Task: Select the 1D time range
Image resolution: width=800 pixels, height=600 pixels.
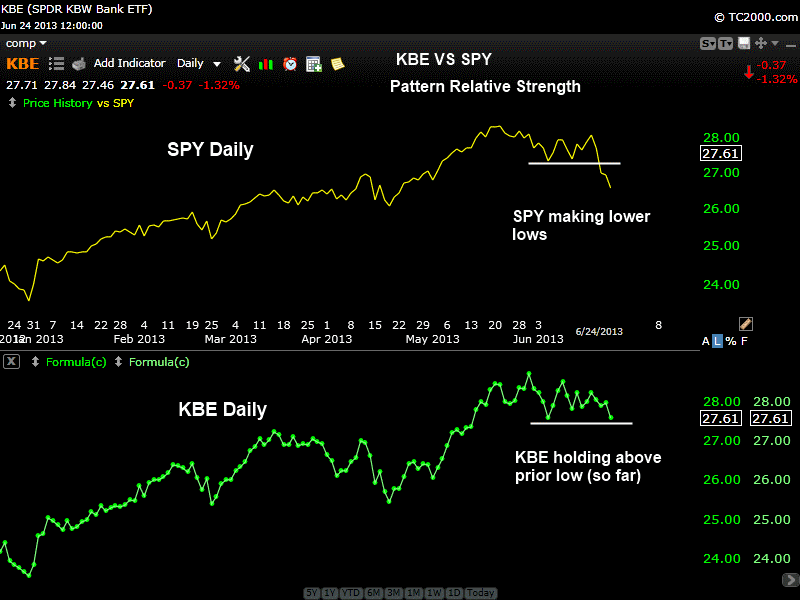Action: click(x=454, y=593)
